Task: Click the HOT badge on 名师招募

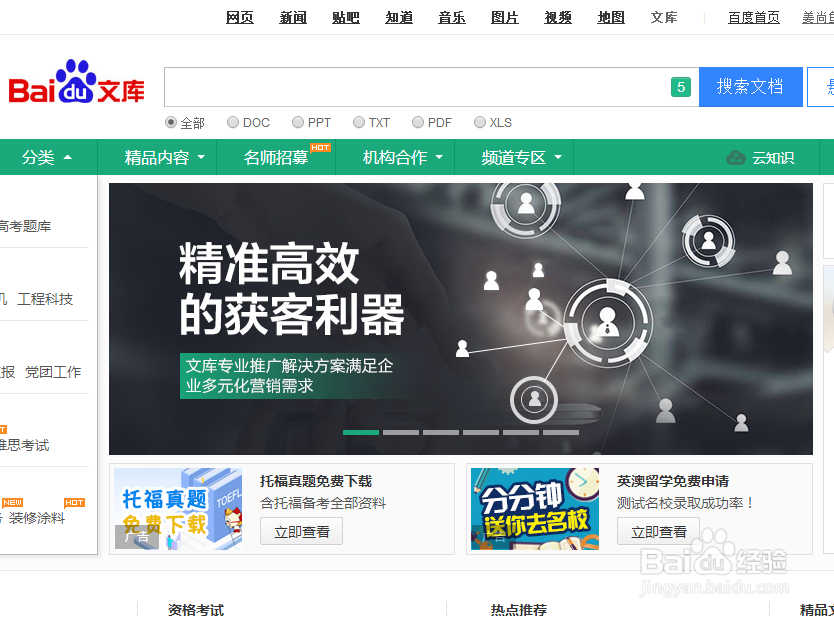Action: coord(320,147)
